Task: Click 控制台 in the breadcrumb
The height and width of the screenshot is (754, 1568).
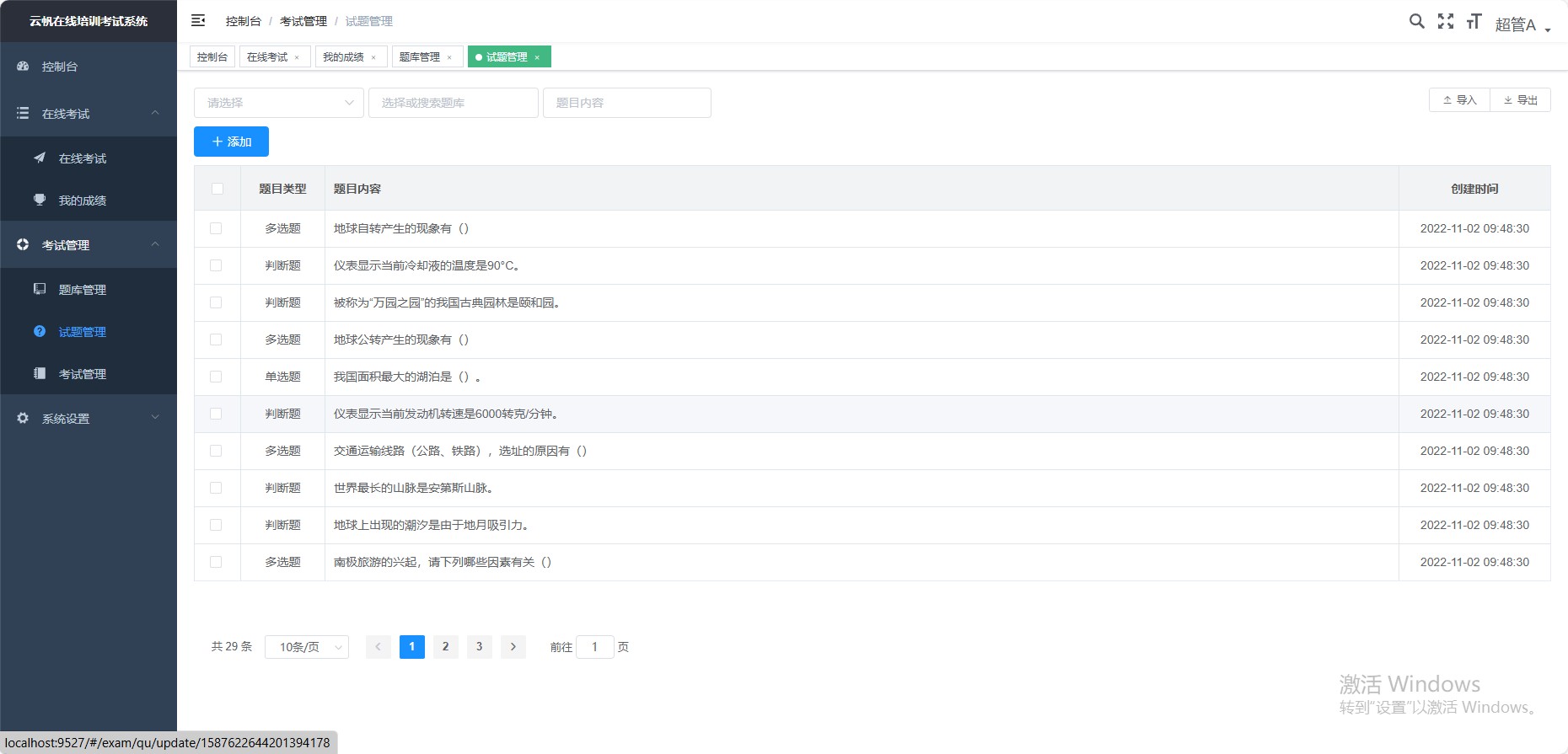Action: pos(243,21)
